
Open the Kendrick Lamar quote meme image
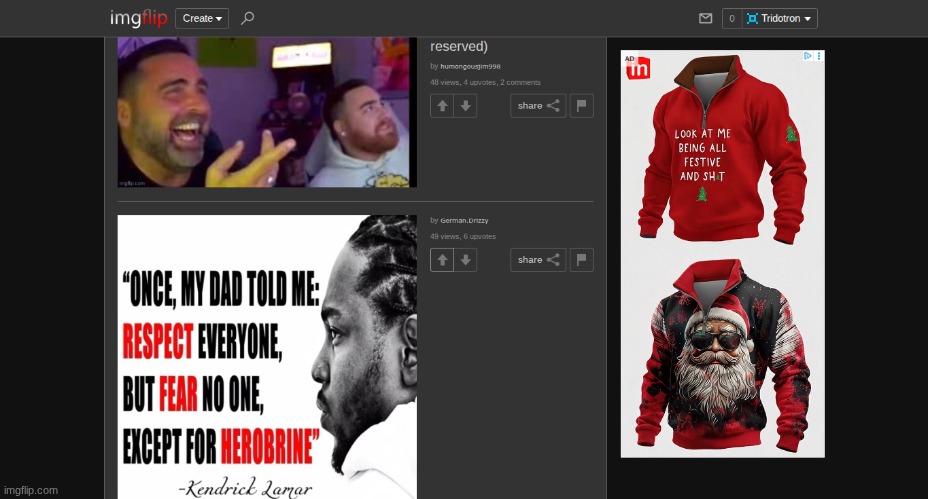click(x=267, y=357)
